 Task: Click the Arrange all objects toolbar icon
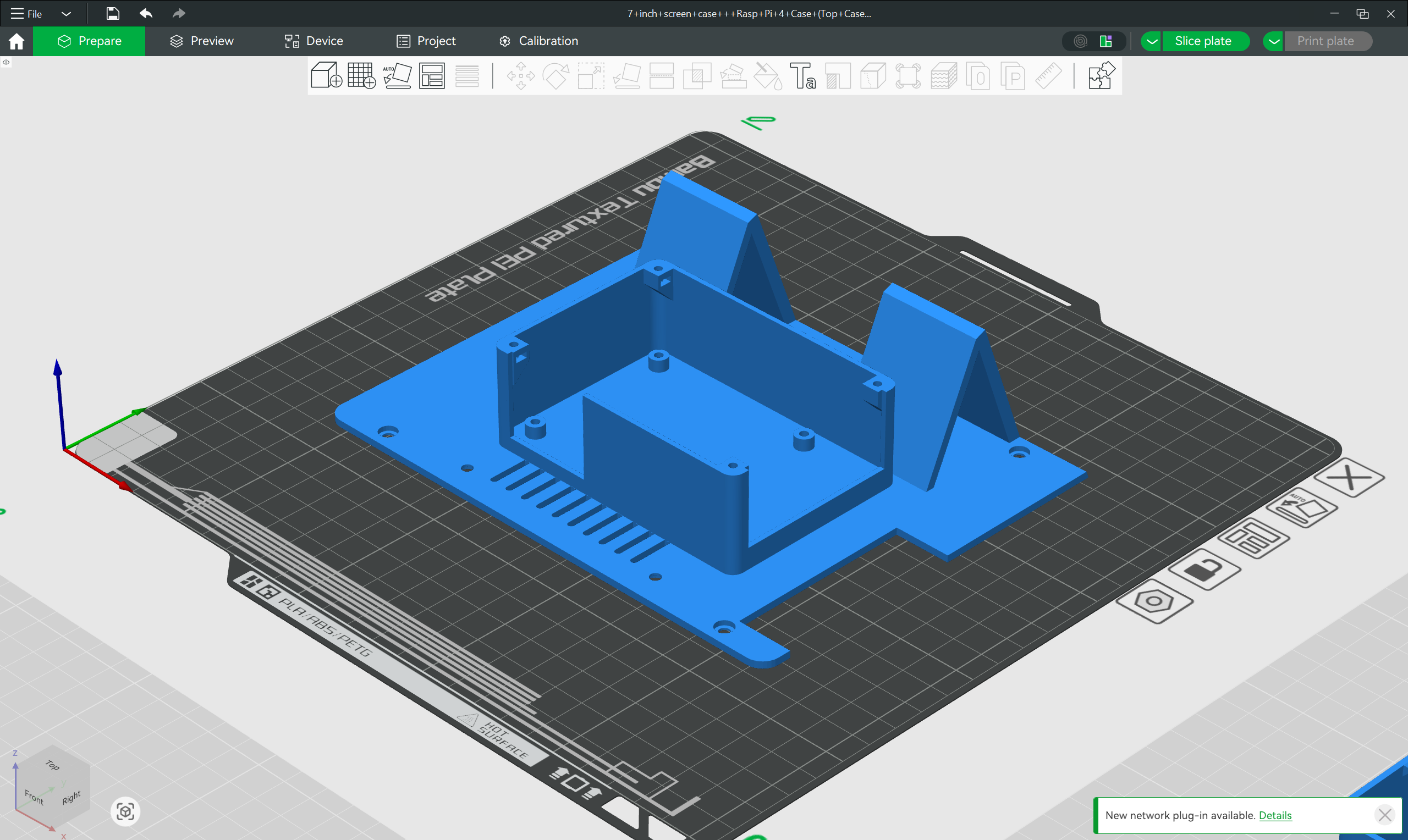(x=432, y=75)
